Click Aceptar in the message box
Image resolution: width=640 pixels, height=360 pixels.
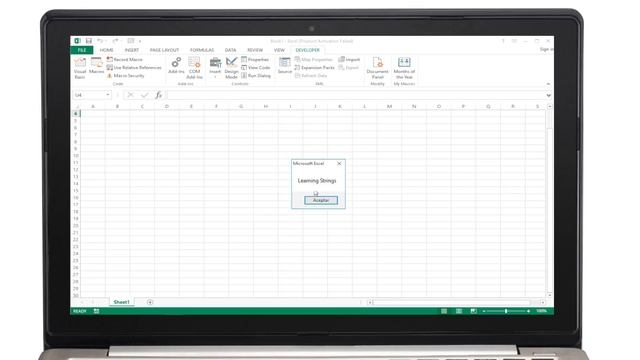click(321, 200)
